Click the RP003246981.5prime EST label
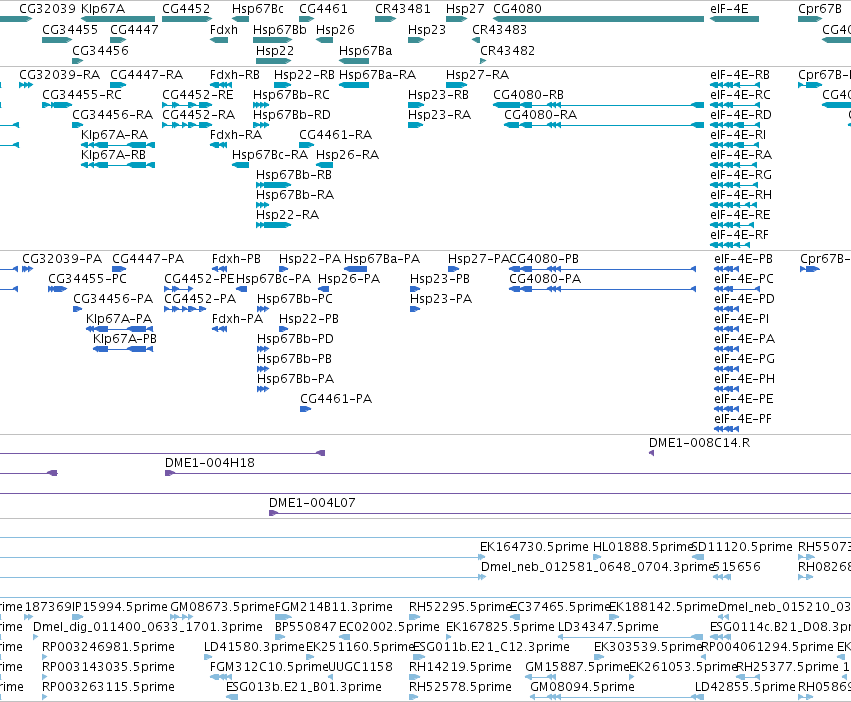 coord(109,647)
